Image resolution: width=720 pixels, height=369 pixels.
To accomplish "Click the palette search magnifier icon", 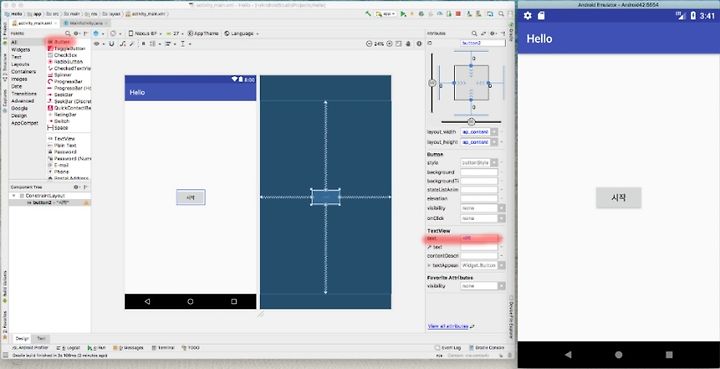I will (68, 33).
